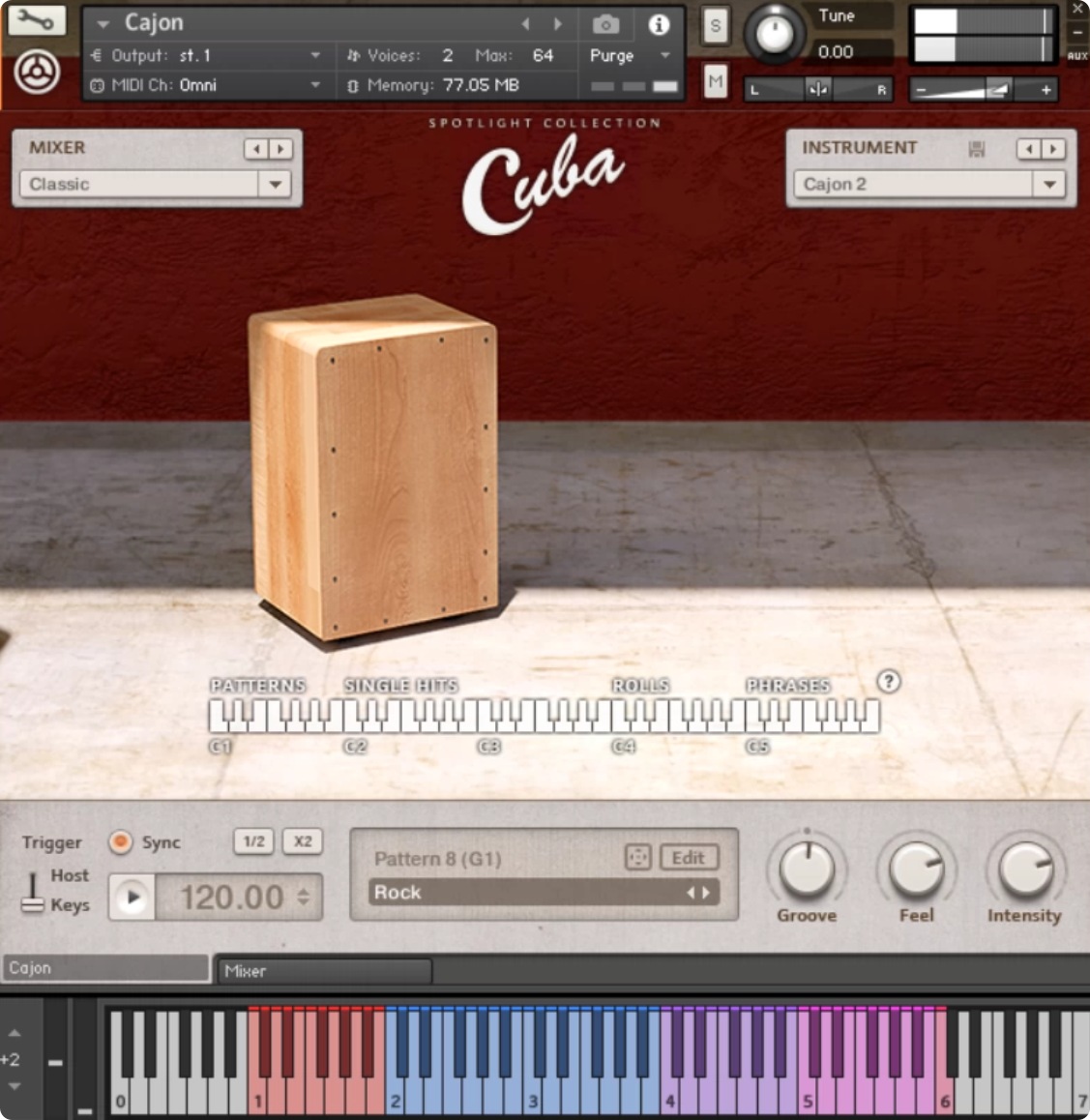
Task: Select the previous pattern style left arrow
Action: tap(690, 892)
